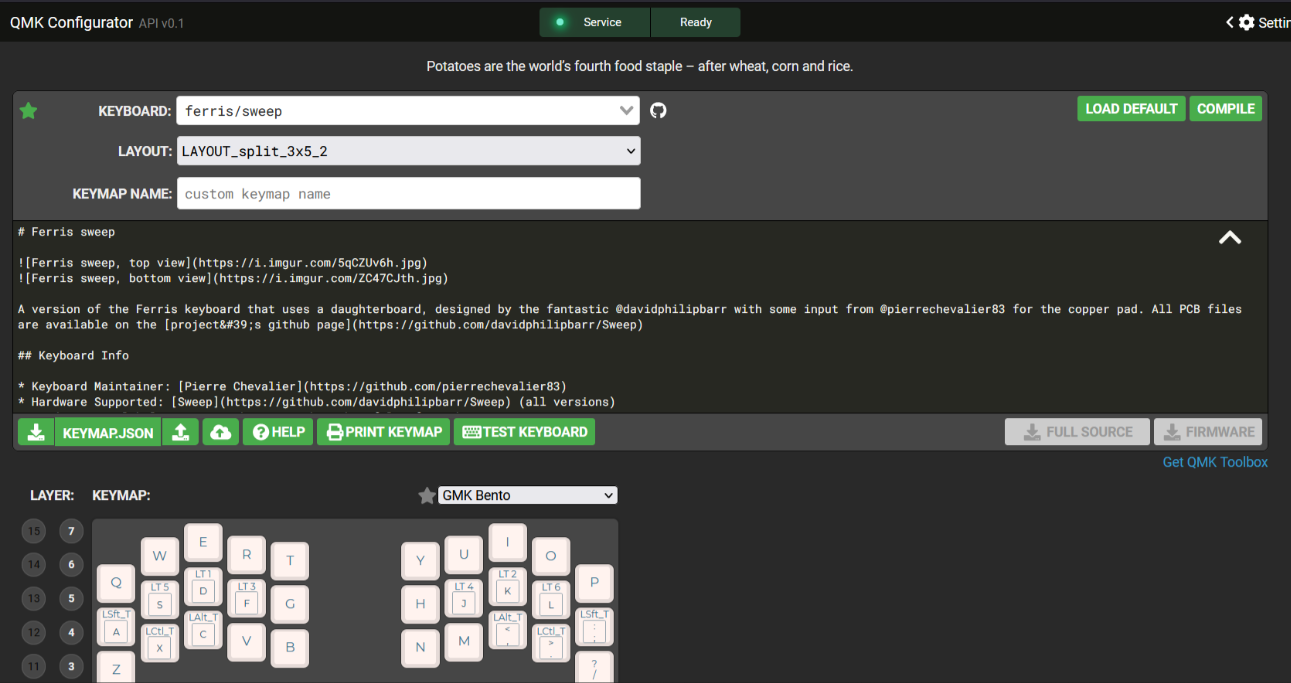Image resolution: width=1291 pixels, height=683 pixels.
Task: Select the N key in the keymap
Action: (420, 648)
